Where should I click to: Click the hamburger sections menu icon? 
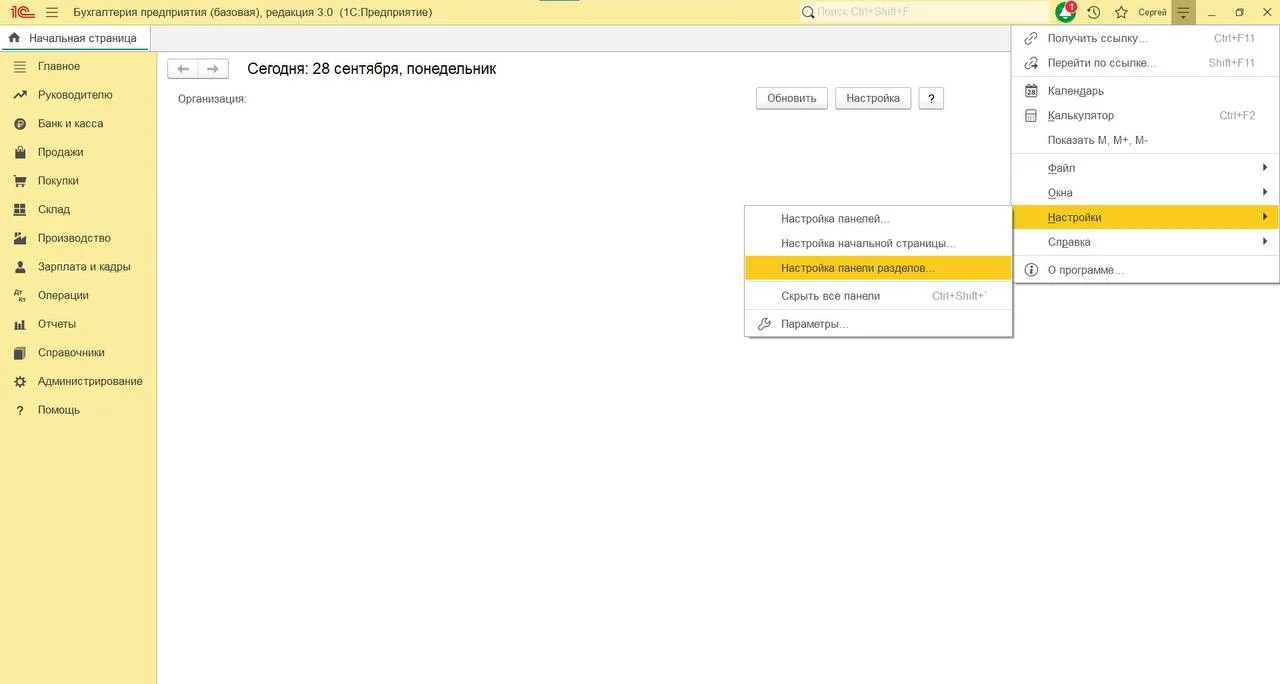click(x=52, y=12)
